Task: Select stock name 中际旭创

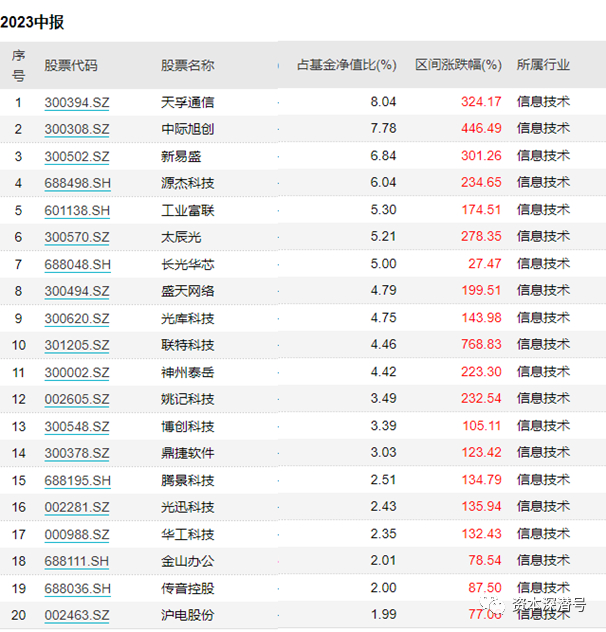Action: (187, 129)
